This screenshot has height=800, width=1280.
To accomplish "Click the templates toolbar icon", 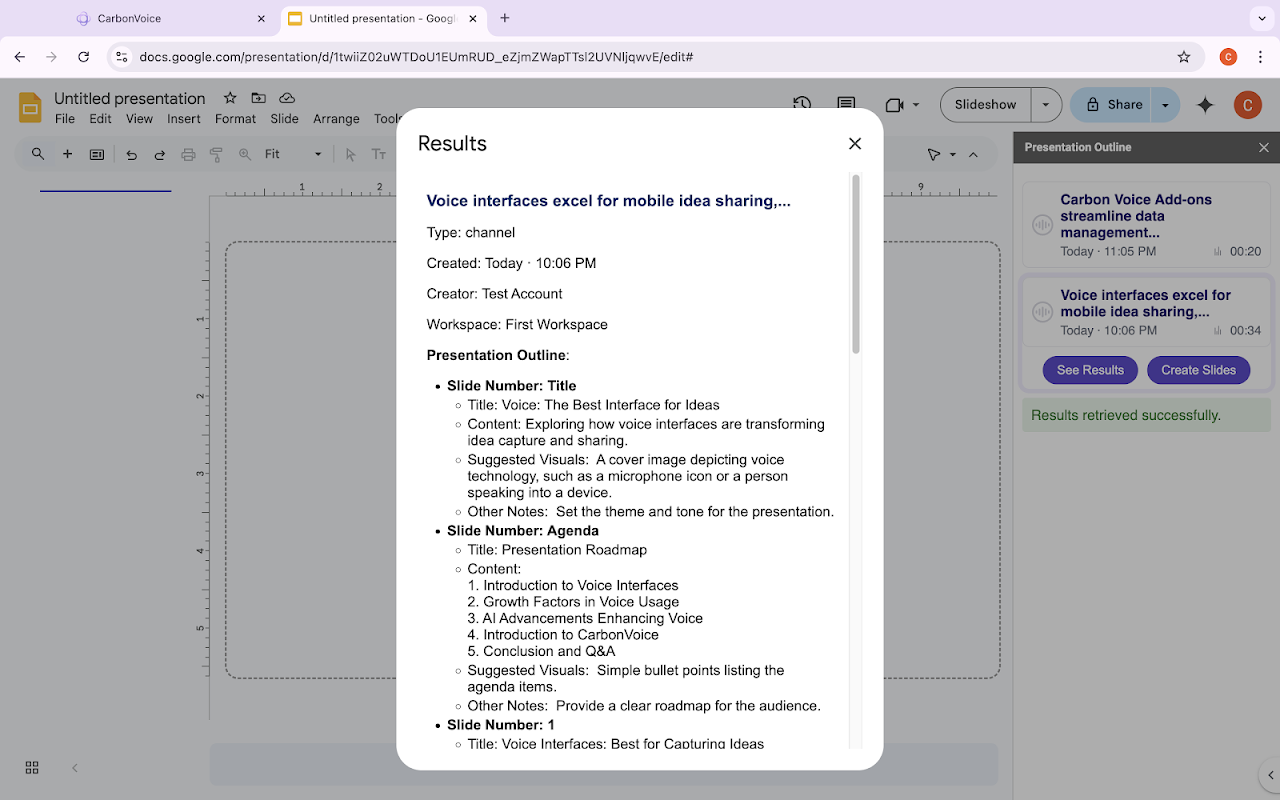I will [x=97, y=154].
